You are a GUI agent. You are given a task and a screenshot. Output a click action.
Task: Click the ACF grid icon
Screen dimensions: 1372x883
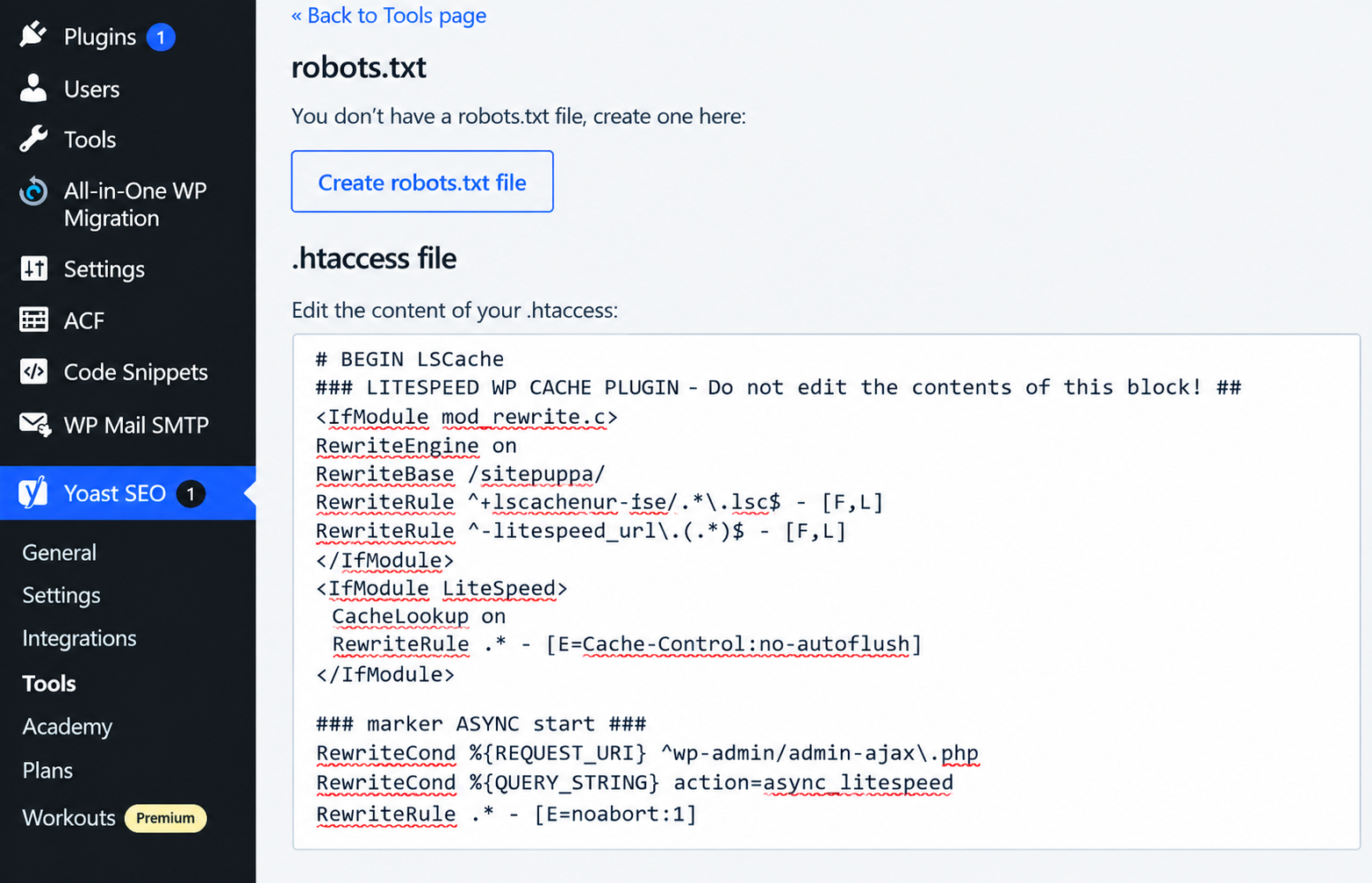33,319
